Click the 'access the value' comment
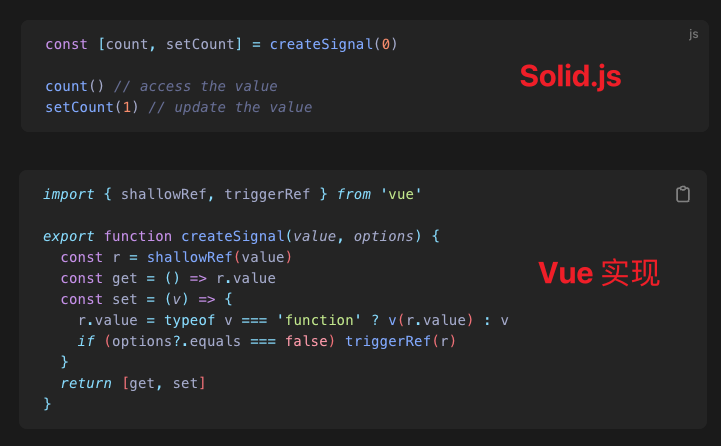721x446 pixels. (x=196, y=86)
